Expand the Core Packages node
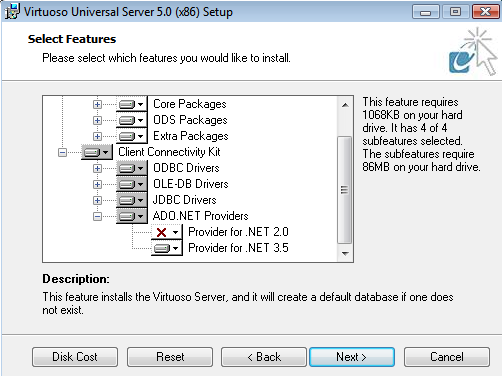502x376 pixels. (x=97, y=104)
